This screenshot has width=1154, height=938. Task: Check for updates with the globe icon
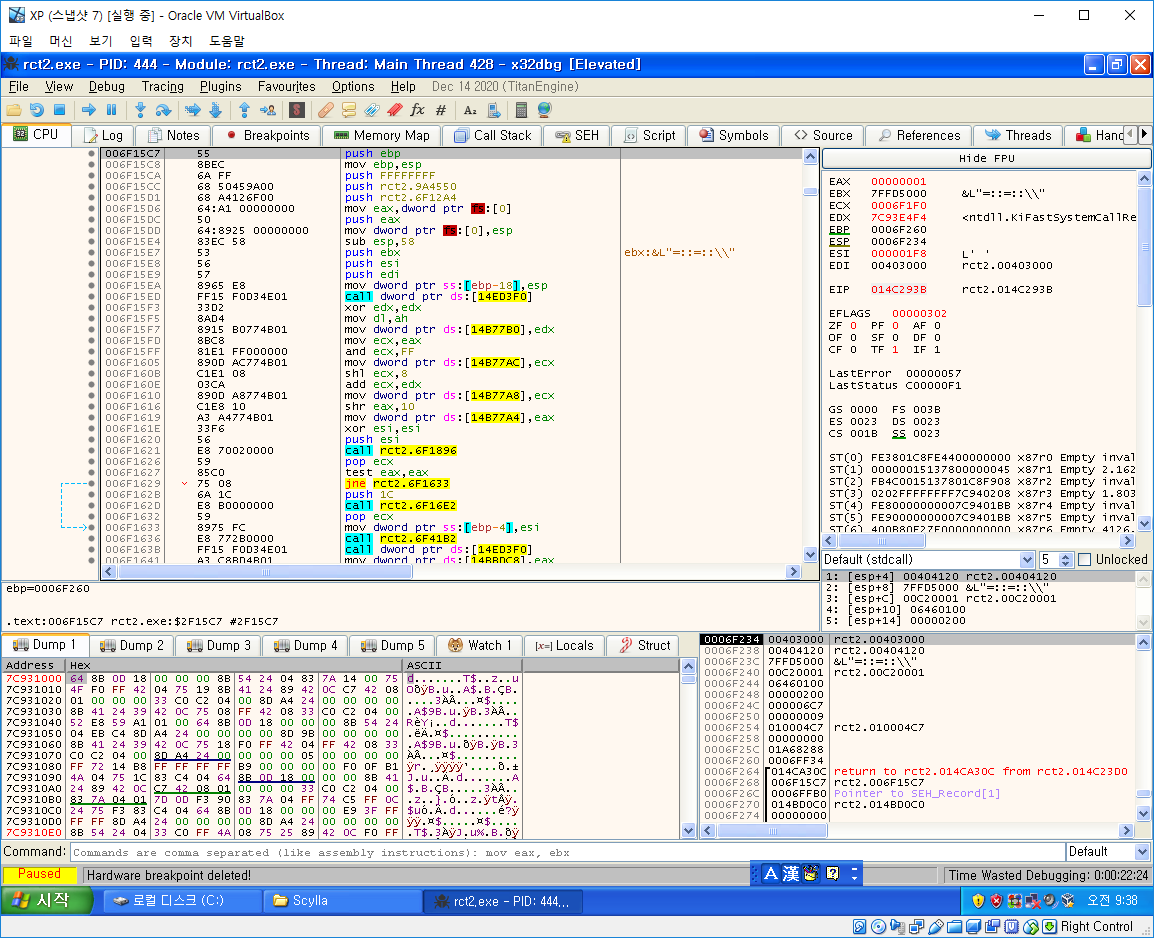[x=545, y=110]
